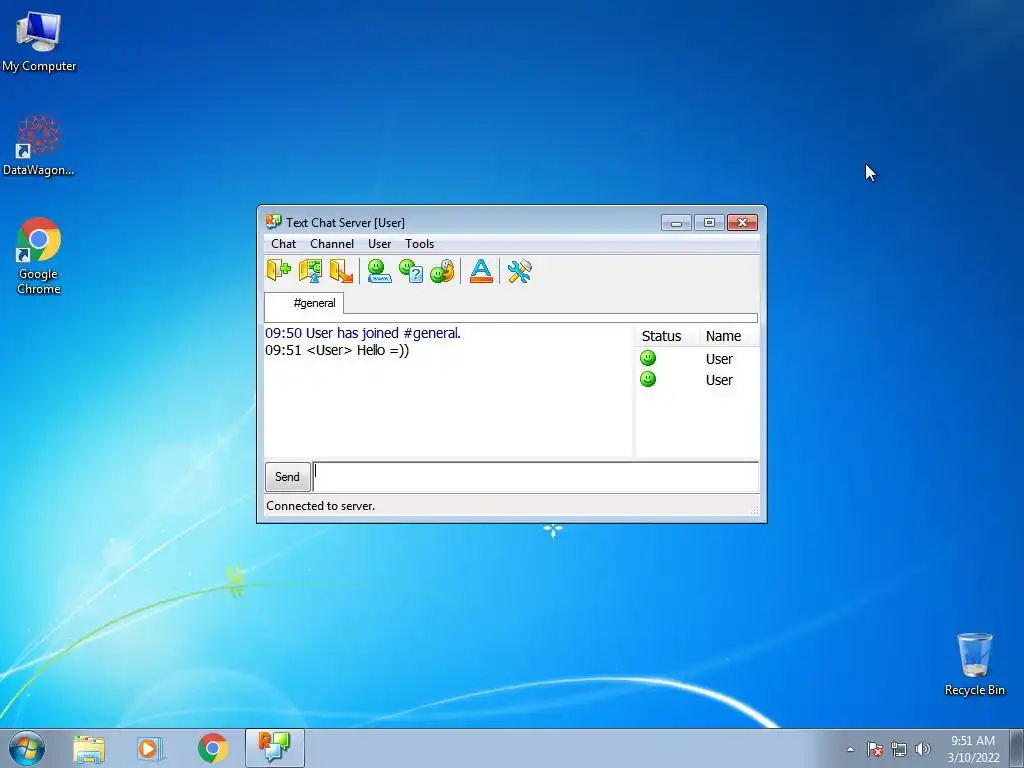Viewport: 1024px width, 768px height.
Task: Click the Name column header
Action: [729, 336]
